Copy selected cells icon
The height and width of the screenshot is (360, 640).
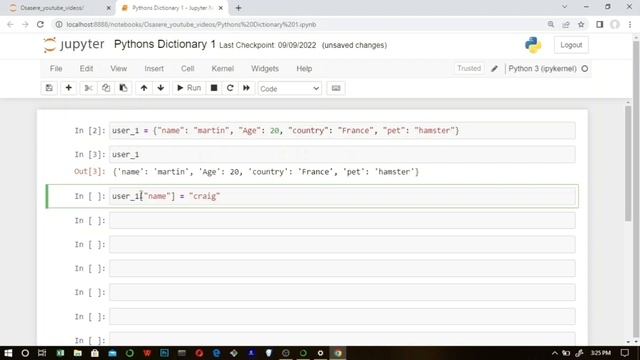(106, 88)
